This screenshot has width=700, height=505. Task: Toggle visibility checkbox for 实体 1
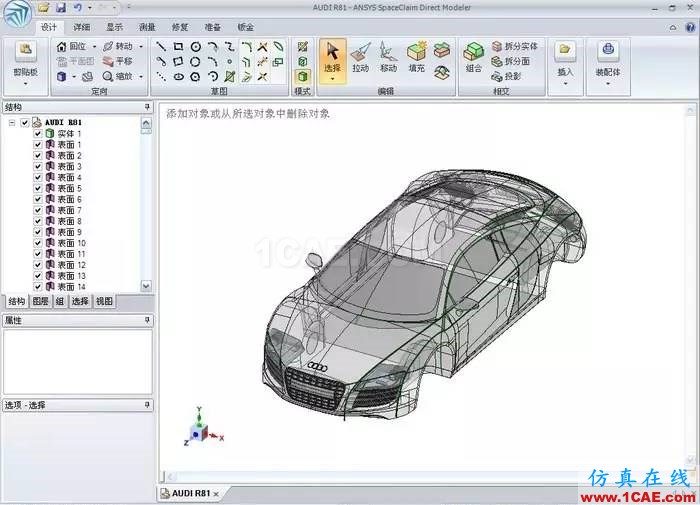(38, 134)
